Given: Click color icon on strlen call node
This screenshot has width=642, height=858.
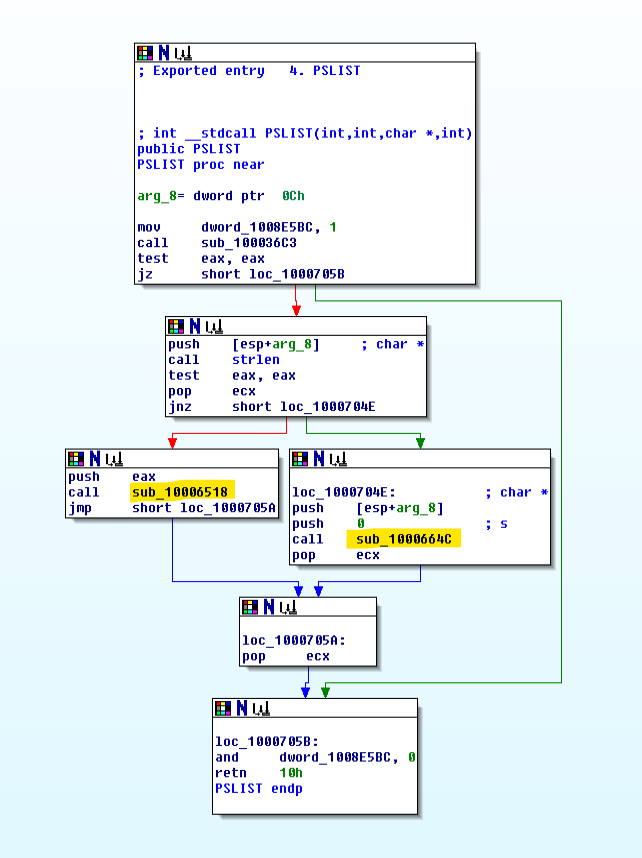Looking at the screenshot, I should pyautogui.click(x=176, y=327).
